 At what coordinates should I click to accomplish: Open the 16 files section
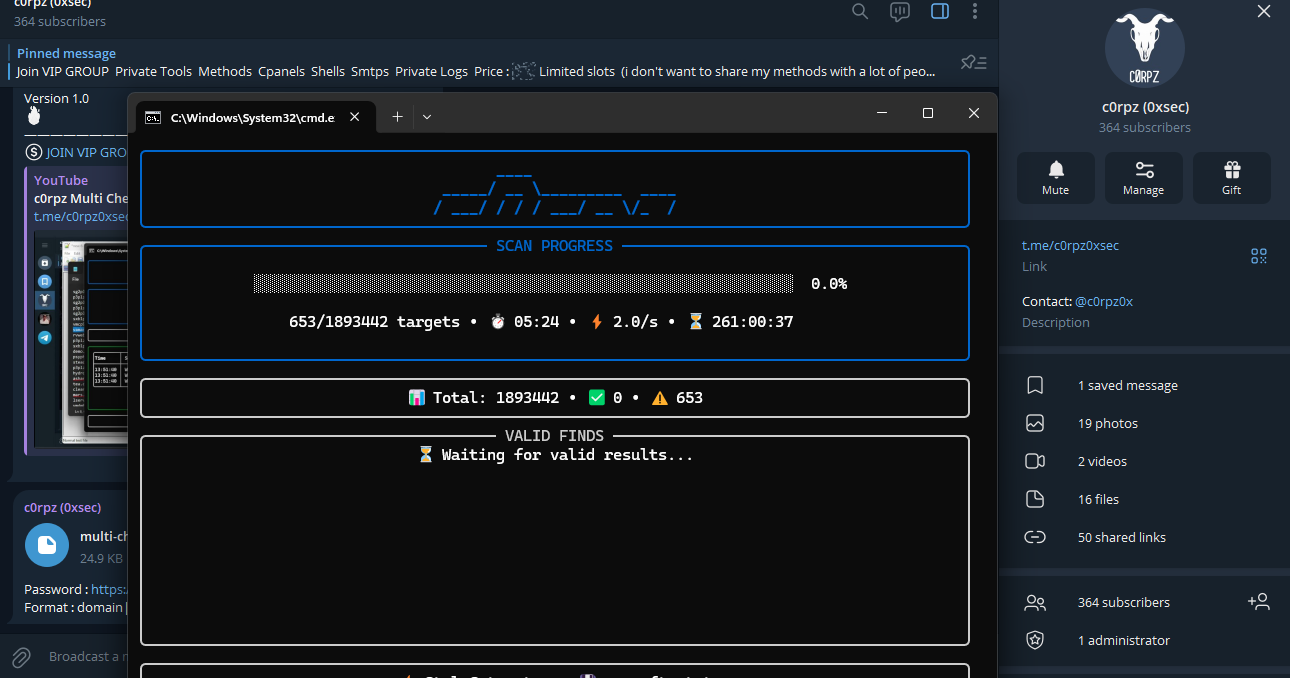click(x=1098, y=500)
